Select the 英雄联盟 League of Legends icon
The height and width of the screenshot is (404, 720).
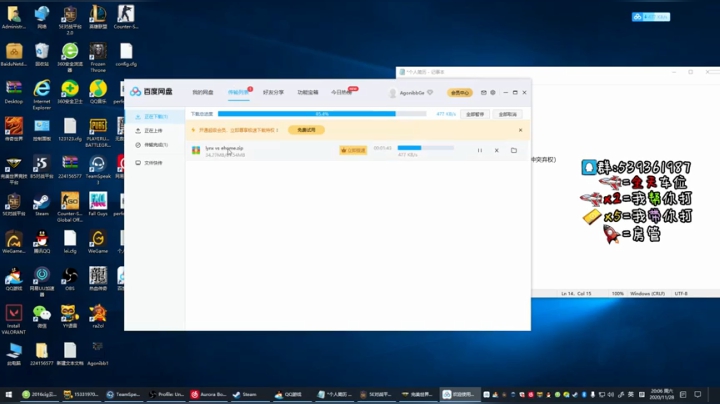98,17
